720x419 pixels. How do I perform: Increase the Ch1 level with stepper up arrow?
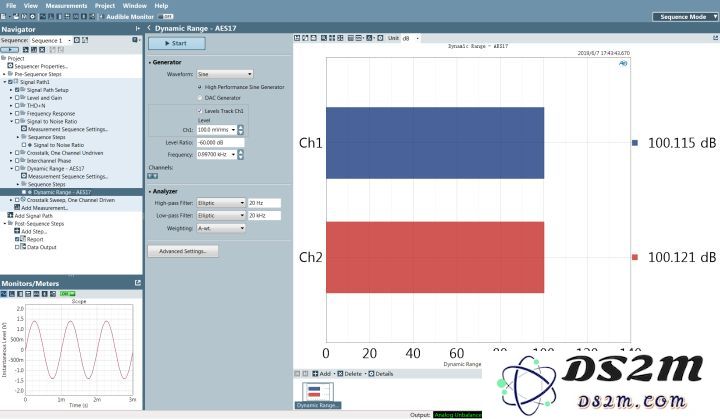pyautogui.click(x=240, y=127)
